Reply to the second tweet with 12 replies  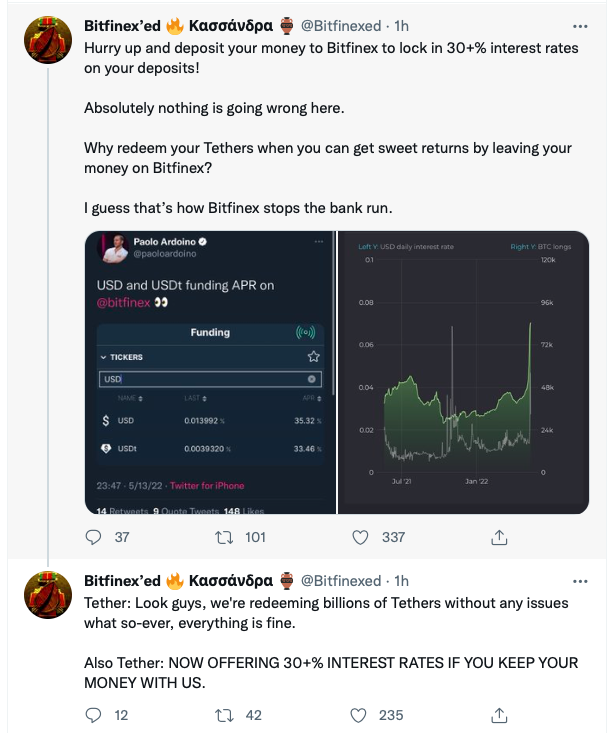point(94,715)
